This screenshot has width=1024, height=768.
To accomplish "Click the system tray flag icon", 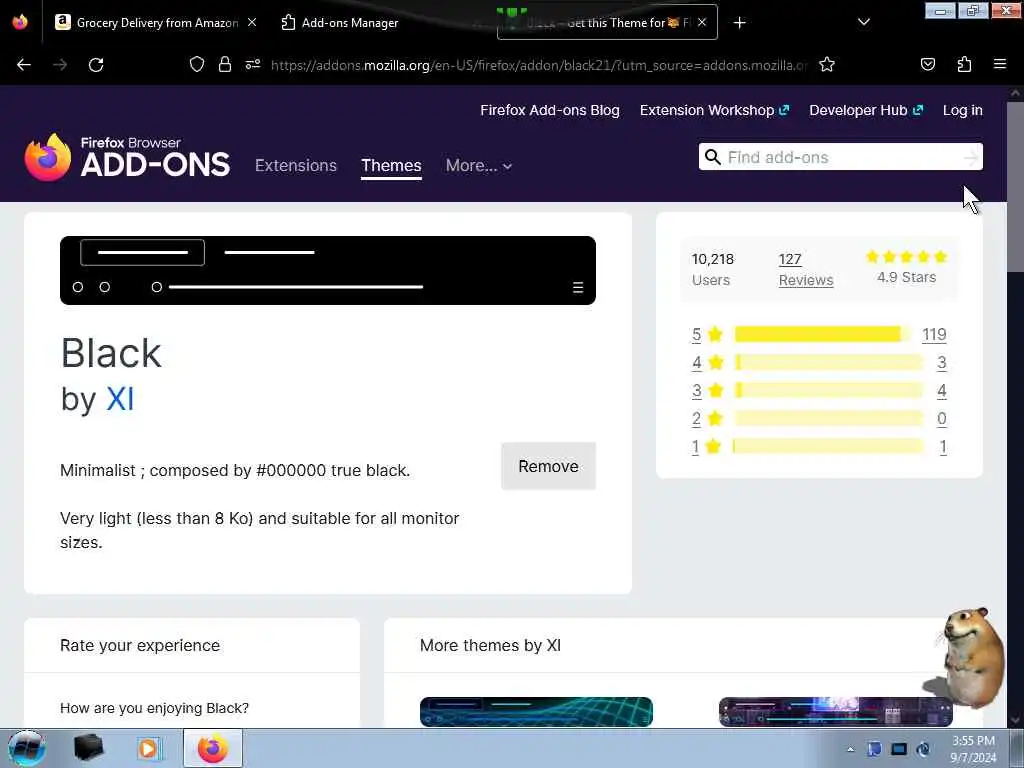I will (874, 749).
